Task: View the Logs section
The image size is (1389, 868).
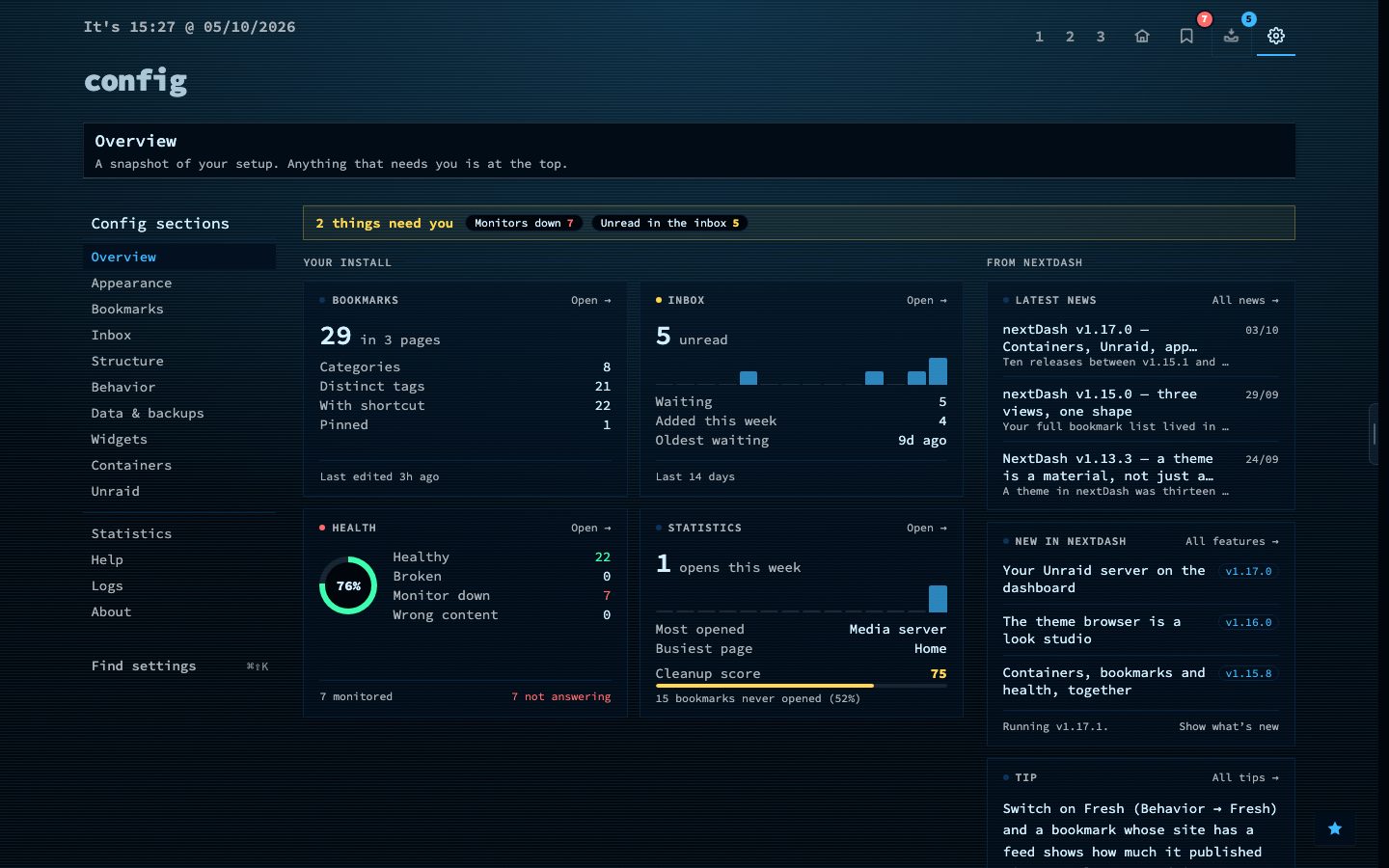Action: coord(179,585)
